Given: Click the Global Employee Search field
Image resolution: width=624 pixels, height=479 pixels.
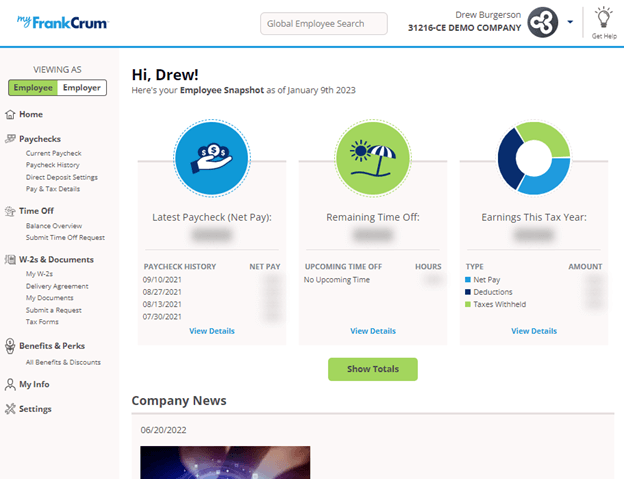Looking at the screenshot, I should click(x=324, y=23).
